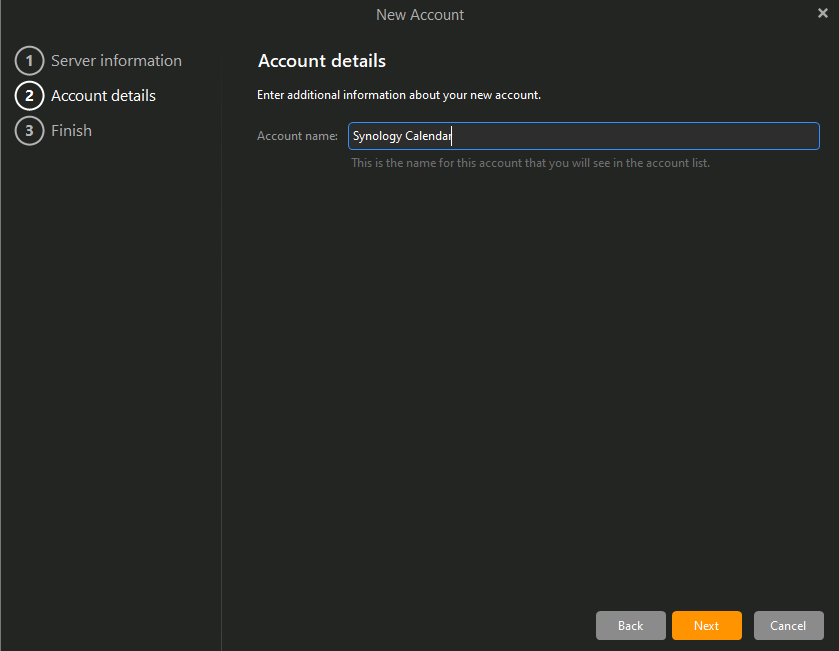The height and width of the screenshot is (651, 839).
Task: Click the Next button
Action: [706, 625]
